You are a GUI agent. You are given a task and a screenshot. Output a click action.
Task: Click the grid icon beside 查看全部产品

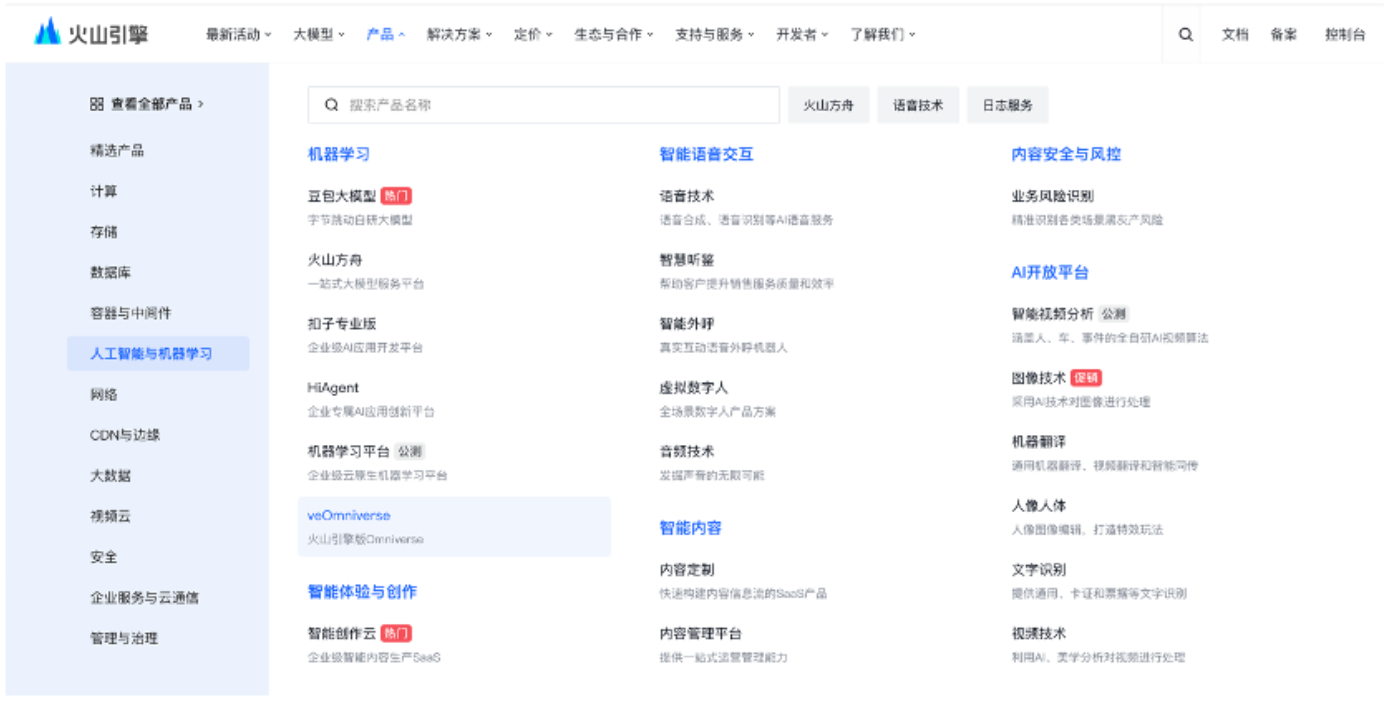[96, 104]
